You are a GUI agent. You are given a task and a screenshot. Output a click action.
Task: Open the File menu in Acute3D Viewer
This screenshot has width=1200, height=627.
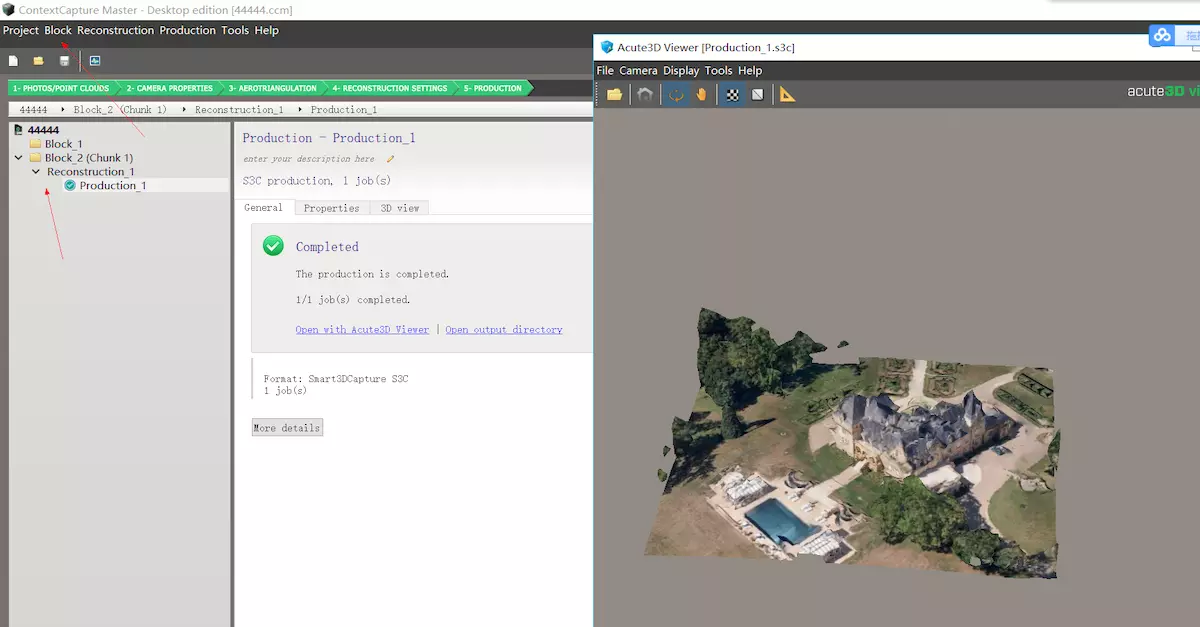click(x=605, y=71)
